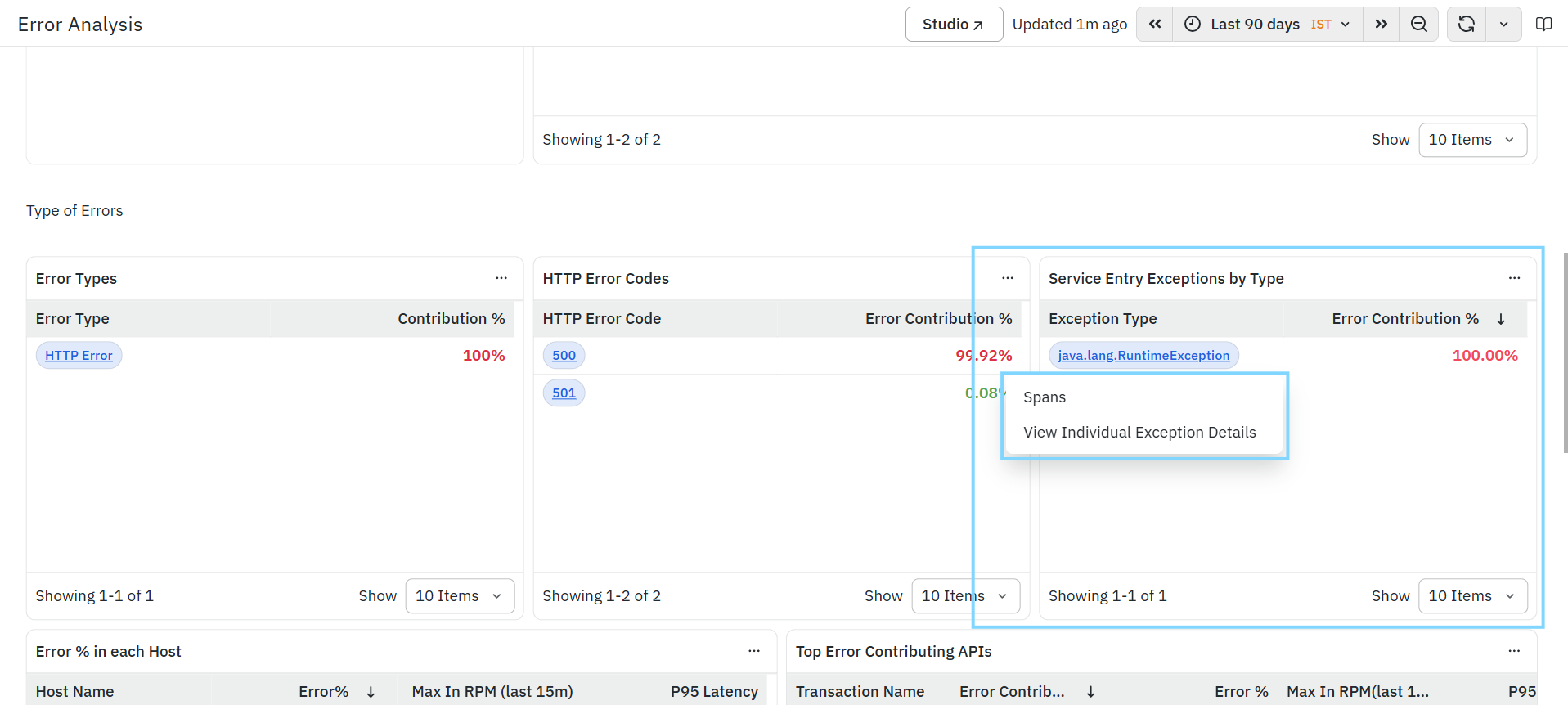
Task: Open the 501 error code link
Action: [564, 393]
